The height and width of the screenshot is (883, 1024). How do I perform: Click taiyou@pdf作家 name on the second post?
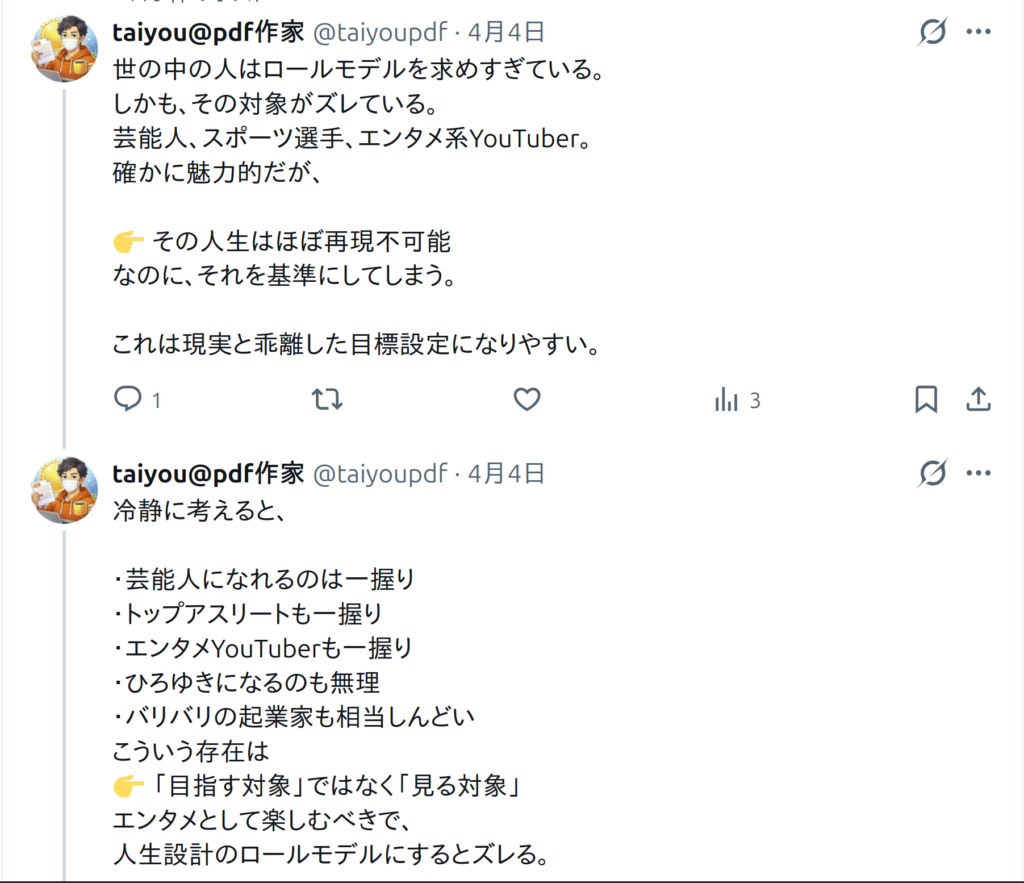click(209, 473)
